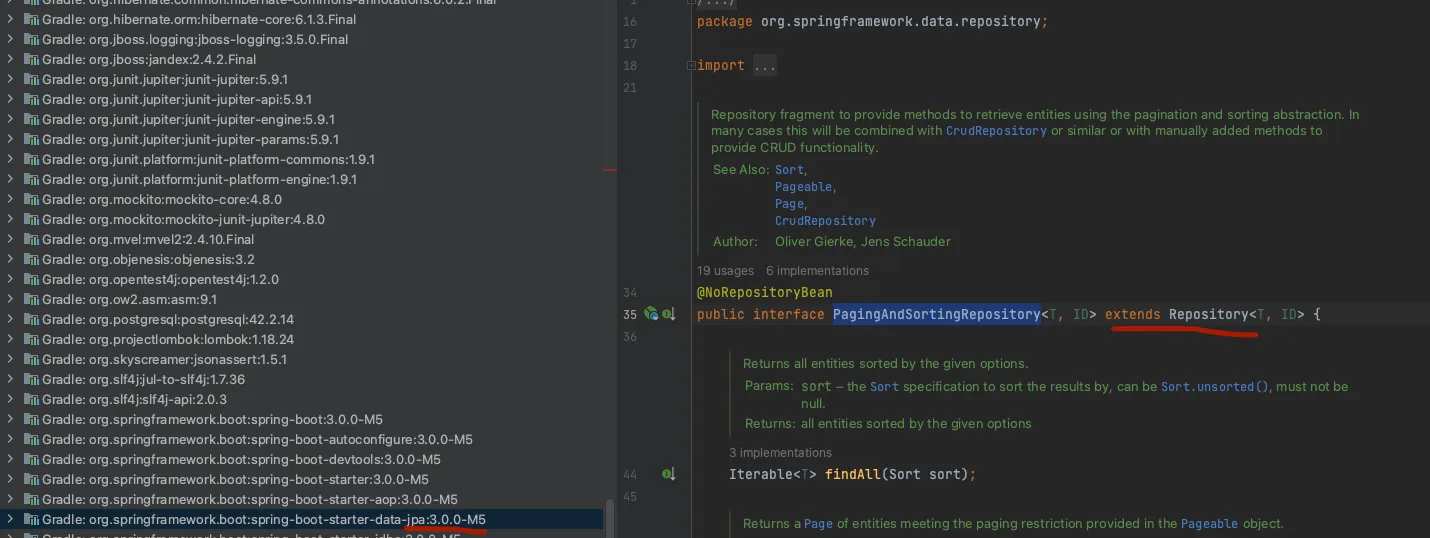
Task: Click the library icon beside jul-to-slf4j:1.7.36
Action: [31, 379]
